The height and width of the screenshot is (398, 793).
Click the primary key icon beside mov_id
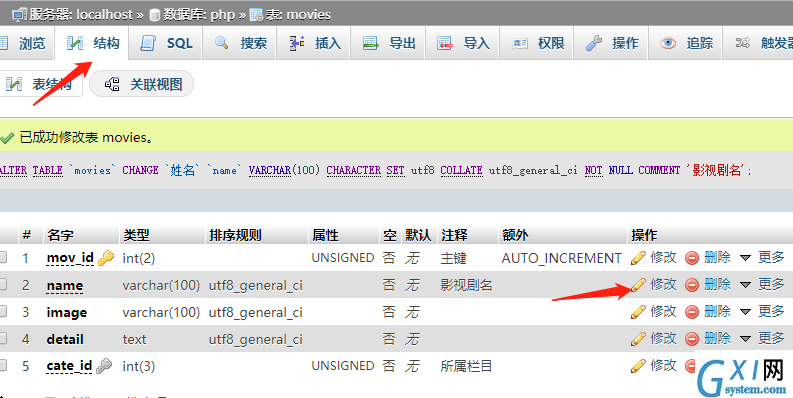click(106, 258)
